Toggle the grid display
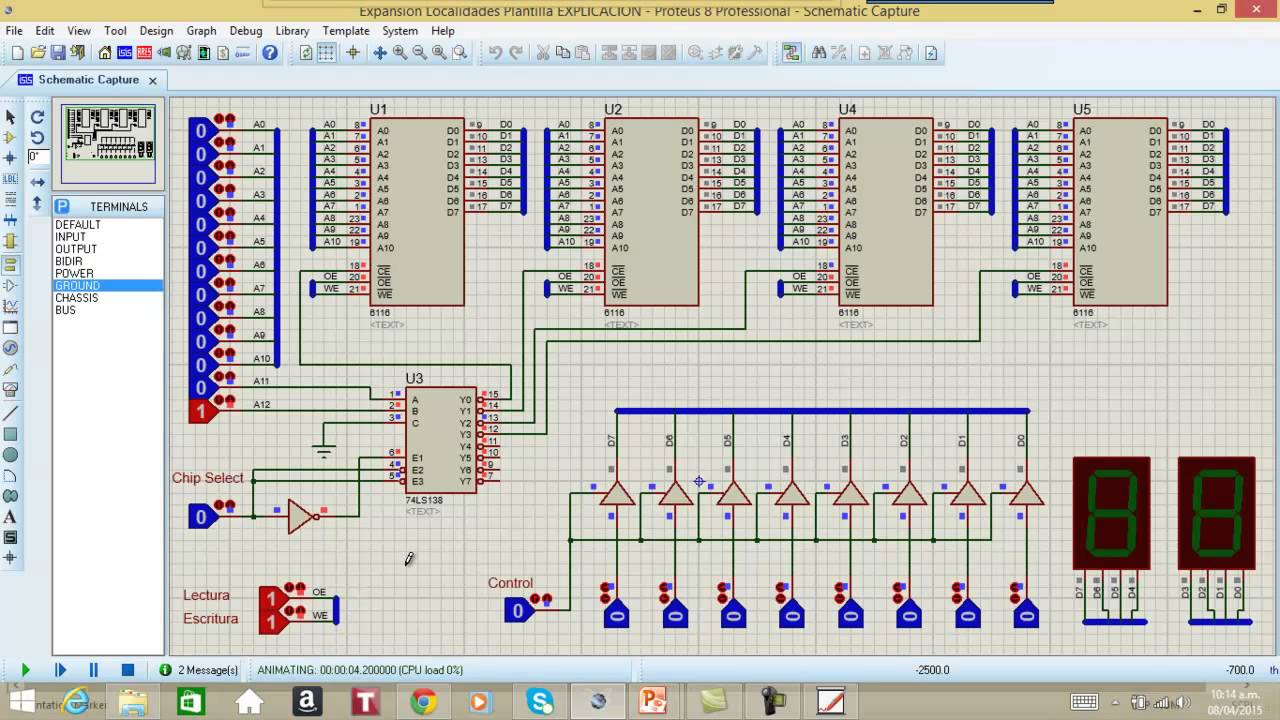Viewport: 1280px width, 720px height. click(328, 53)
